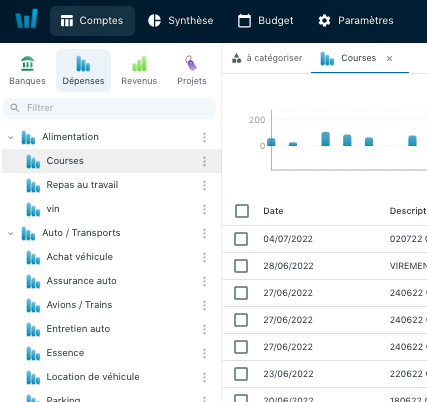This screenshot has width=427, height=402.
Task: Open Paramètres settings
Action: coord(356,21)
